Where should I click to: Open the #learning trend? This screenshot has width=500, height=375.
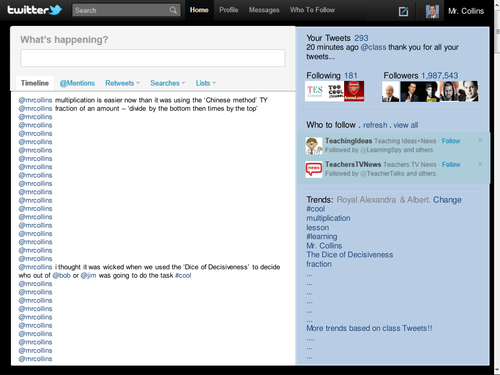pos(322,237)
